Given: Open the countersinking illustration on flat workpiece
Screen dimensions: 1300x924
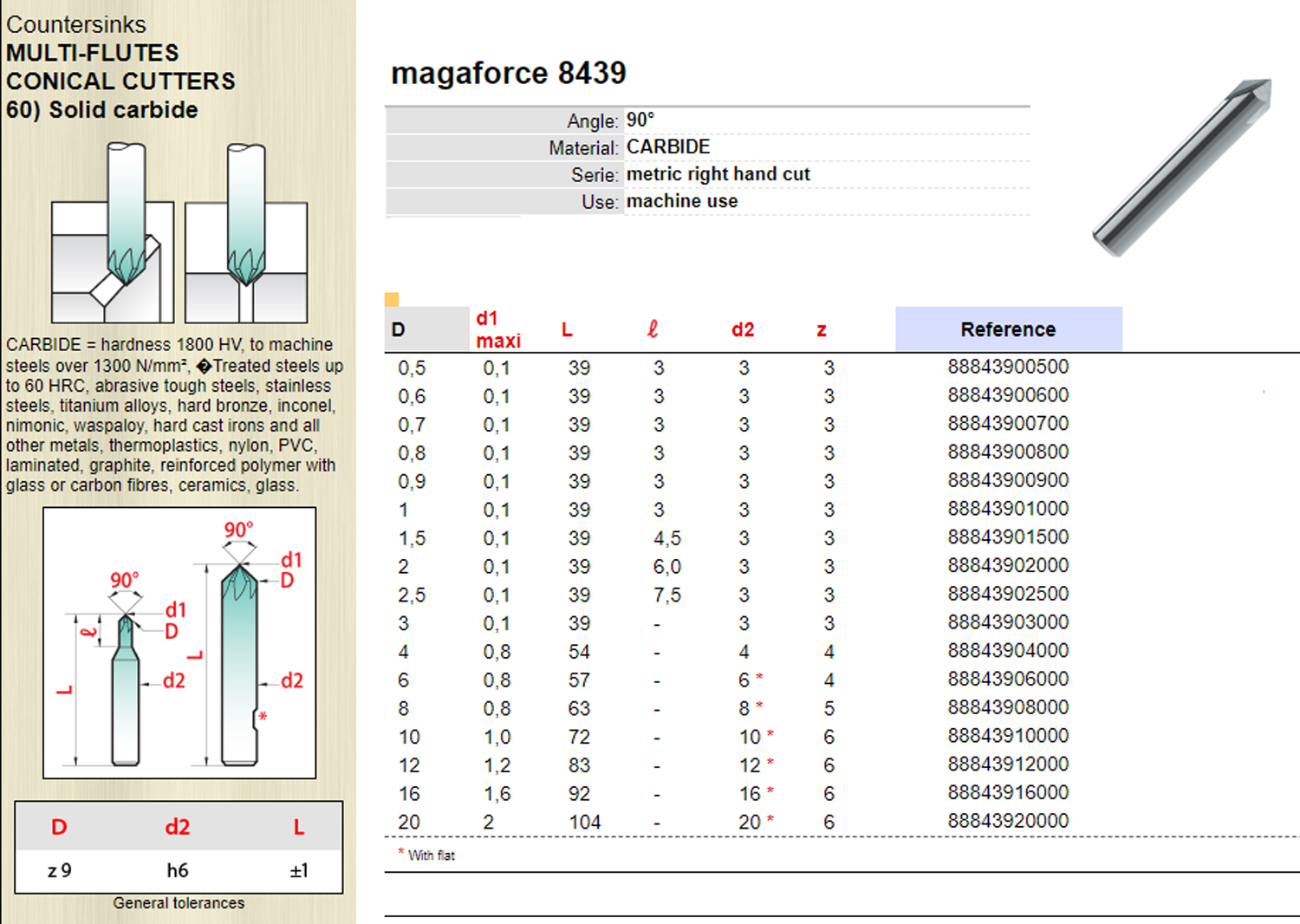Looking at the screenshot, I should pyautogui.click(x=246, y=234).
